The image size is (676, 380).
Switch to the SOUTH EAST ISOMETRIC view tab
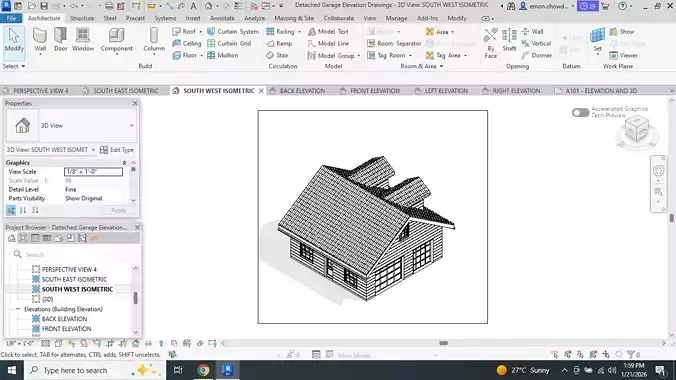tap(125, 91)
